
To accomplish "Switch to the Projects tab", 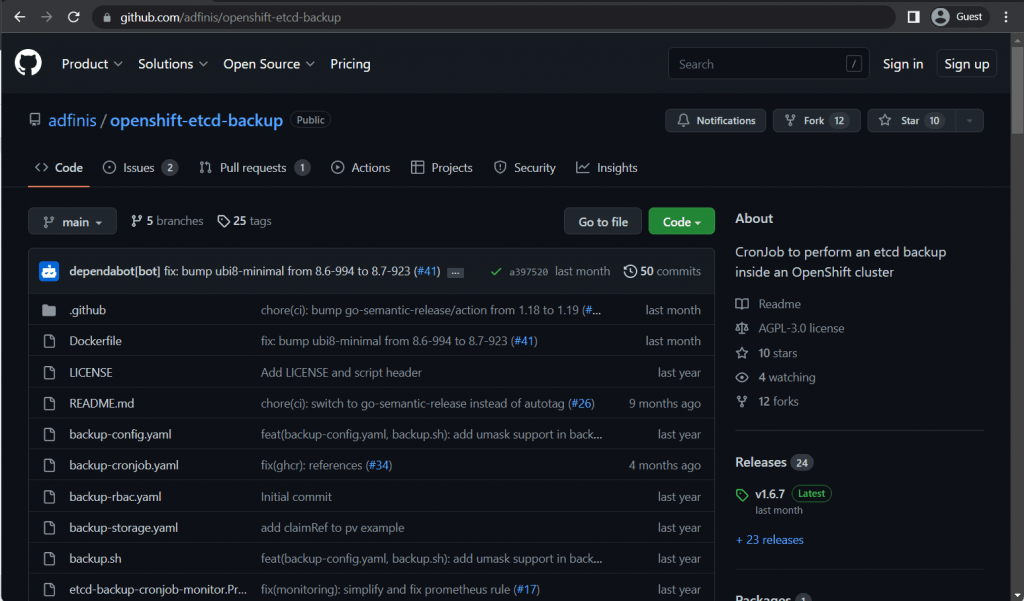I will tap(441, 168).
